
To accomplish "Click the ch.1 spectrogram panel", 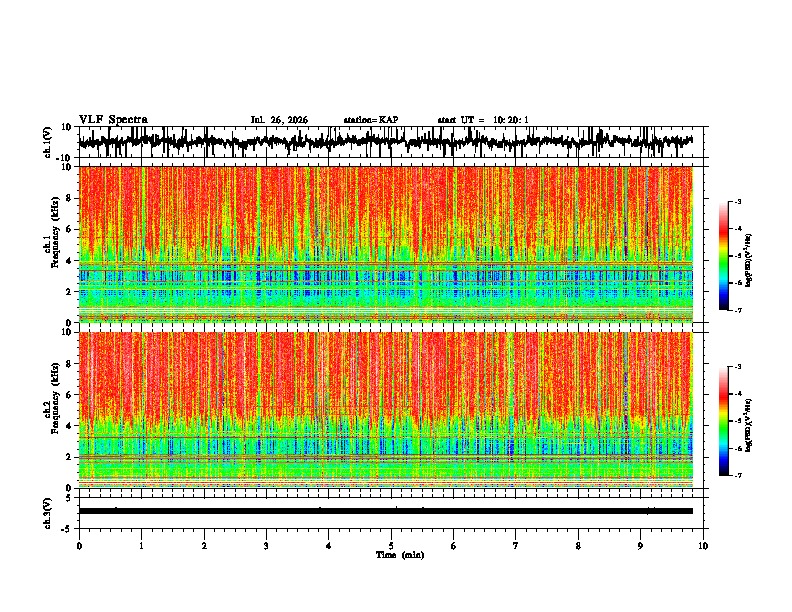I will tap(386, 244).
